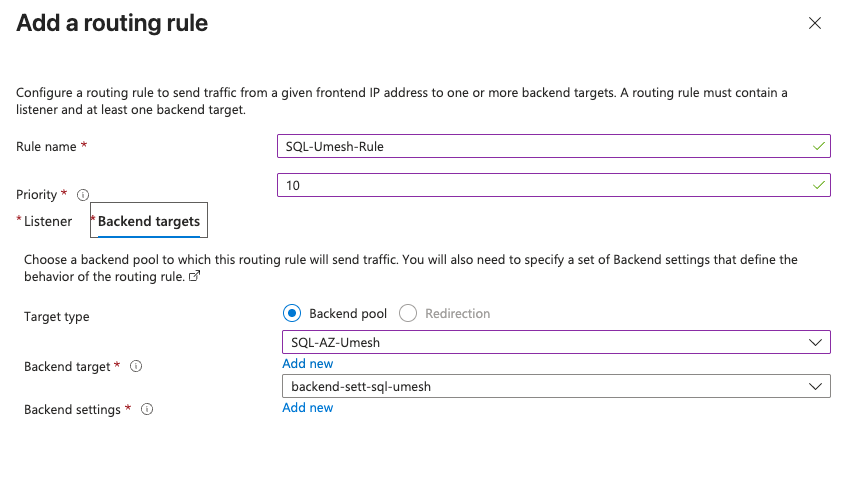Click the Backend target info icon
The height and width of the screenshot is (479, 851).
(x=136, y=367)
